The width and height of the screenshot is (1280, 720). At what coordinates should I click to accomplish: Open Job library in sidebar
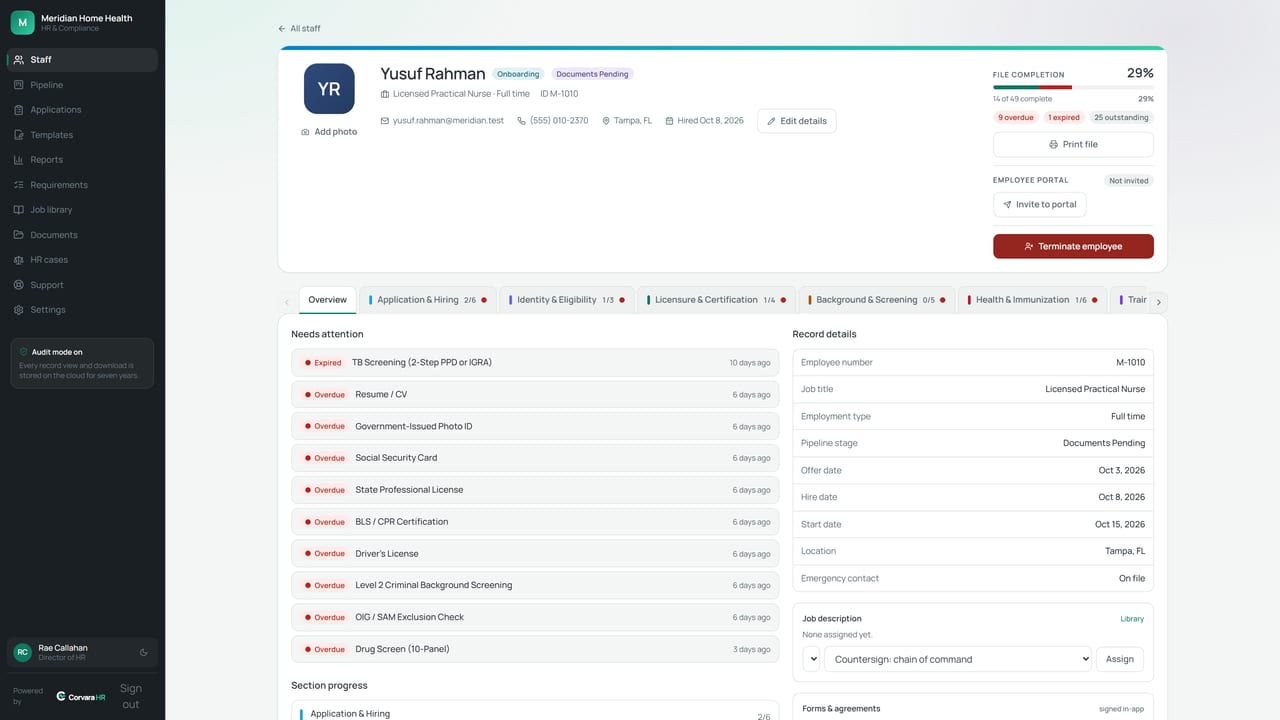pos(82,210)
